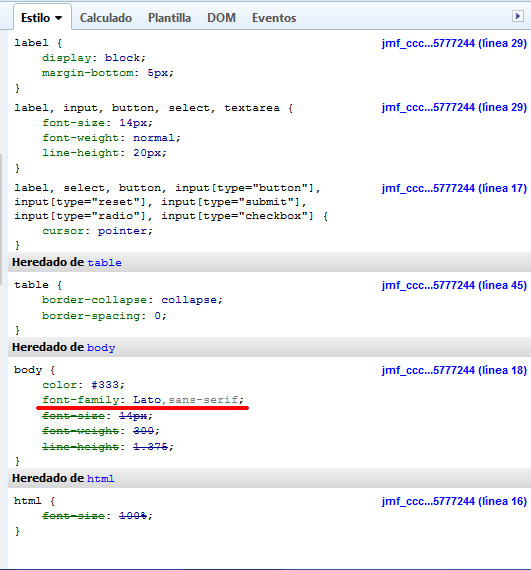The height and width of the screenshot is (570, 531).
Task: Click 'table' link in Heredado de header
Action: [x=105, y=262]
